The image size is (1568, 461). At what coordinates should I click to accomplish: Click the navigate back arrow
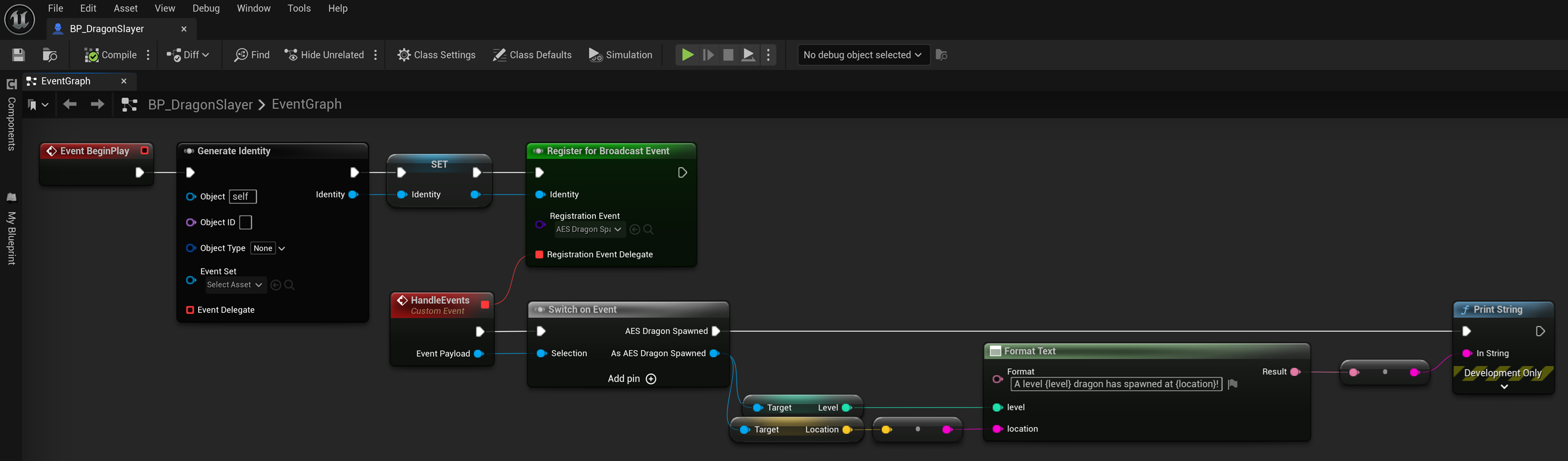70,104
